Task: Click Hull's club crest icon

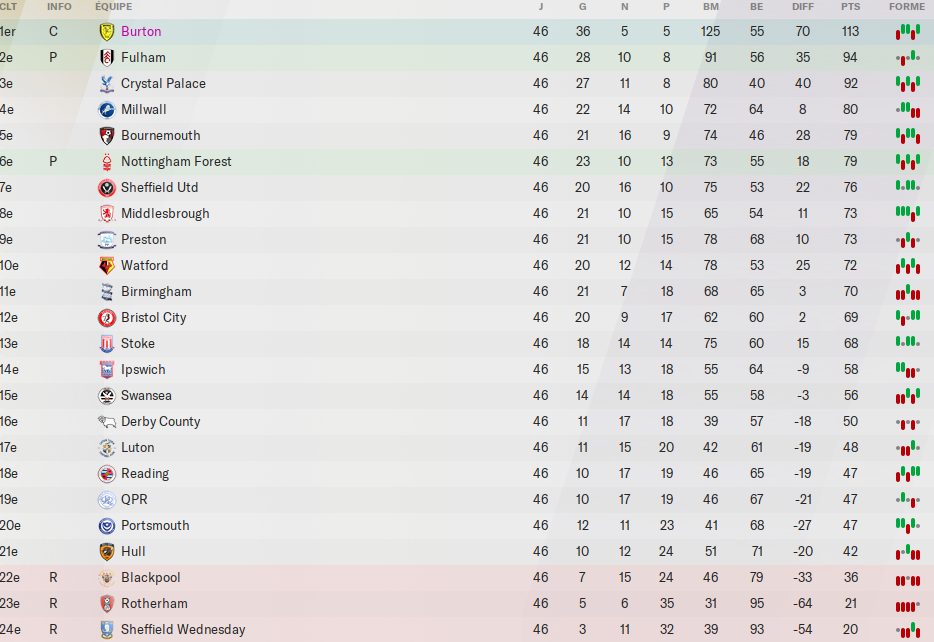Action: pyautogui.click(x=107, y=551)
